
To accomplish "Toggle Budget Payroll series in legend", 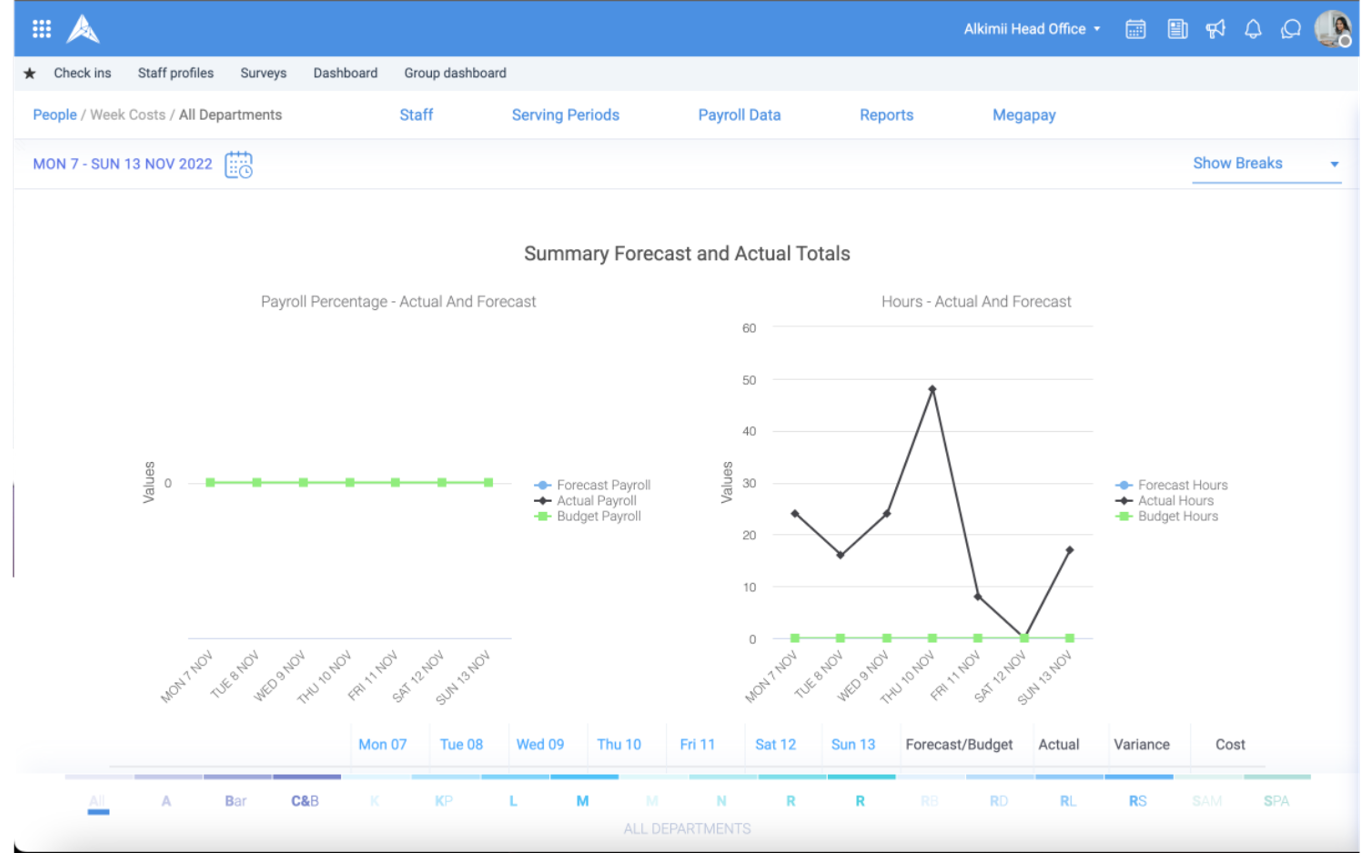I will click(598, 517).
